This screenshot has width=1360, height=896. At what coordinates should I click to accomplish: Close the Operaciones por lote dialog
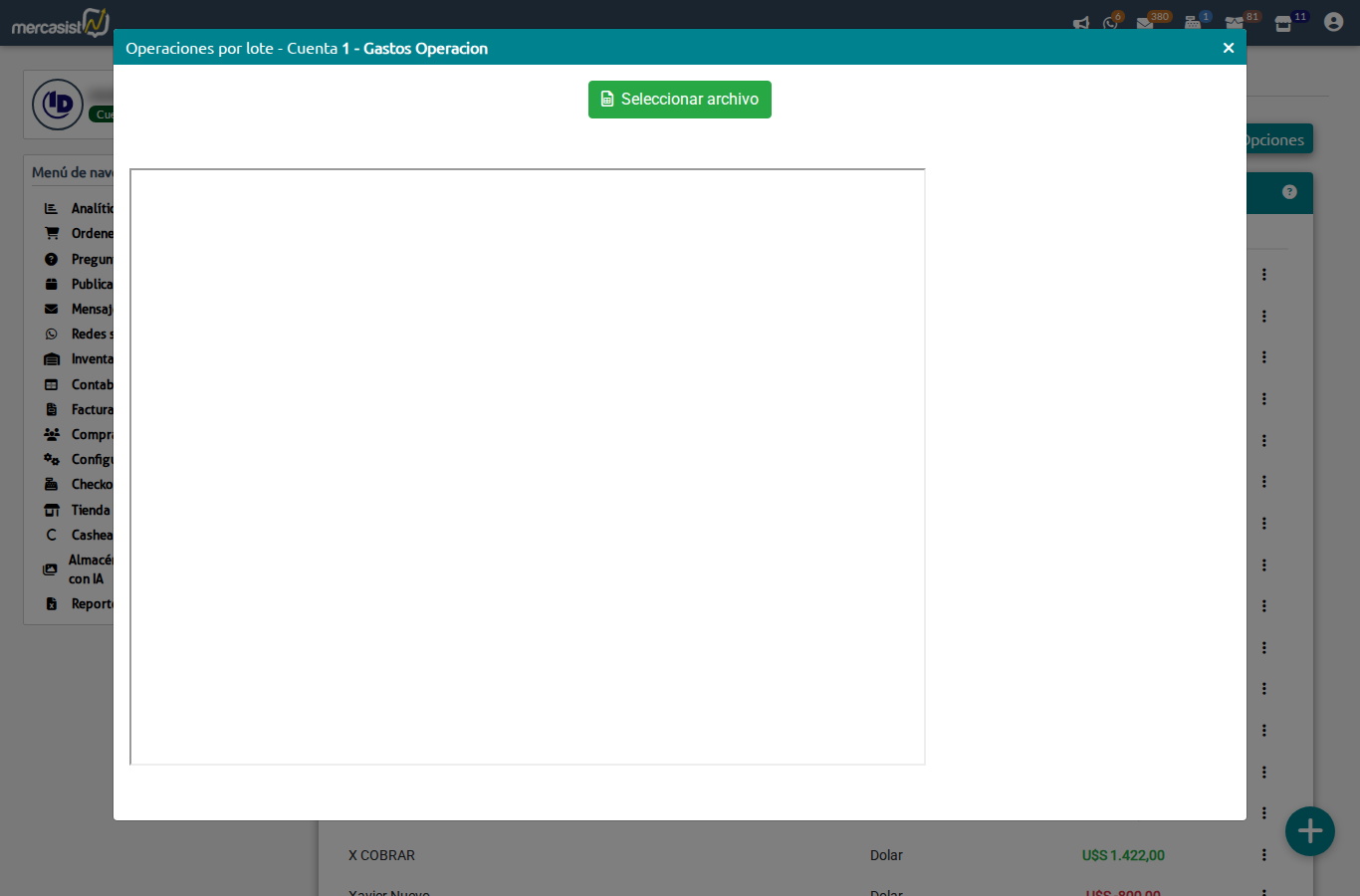[x=1228, y=48]
